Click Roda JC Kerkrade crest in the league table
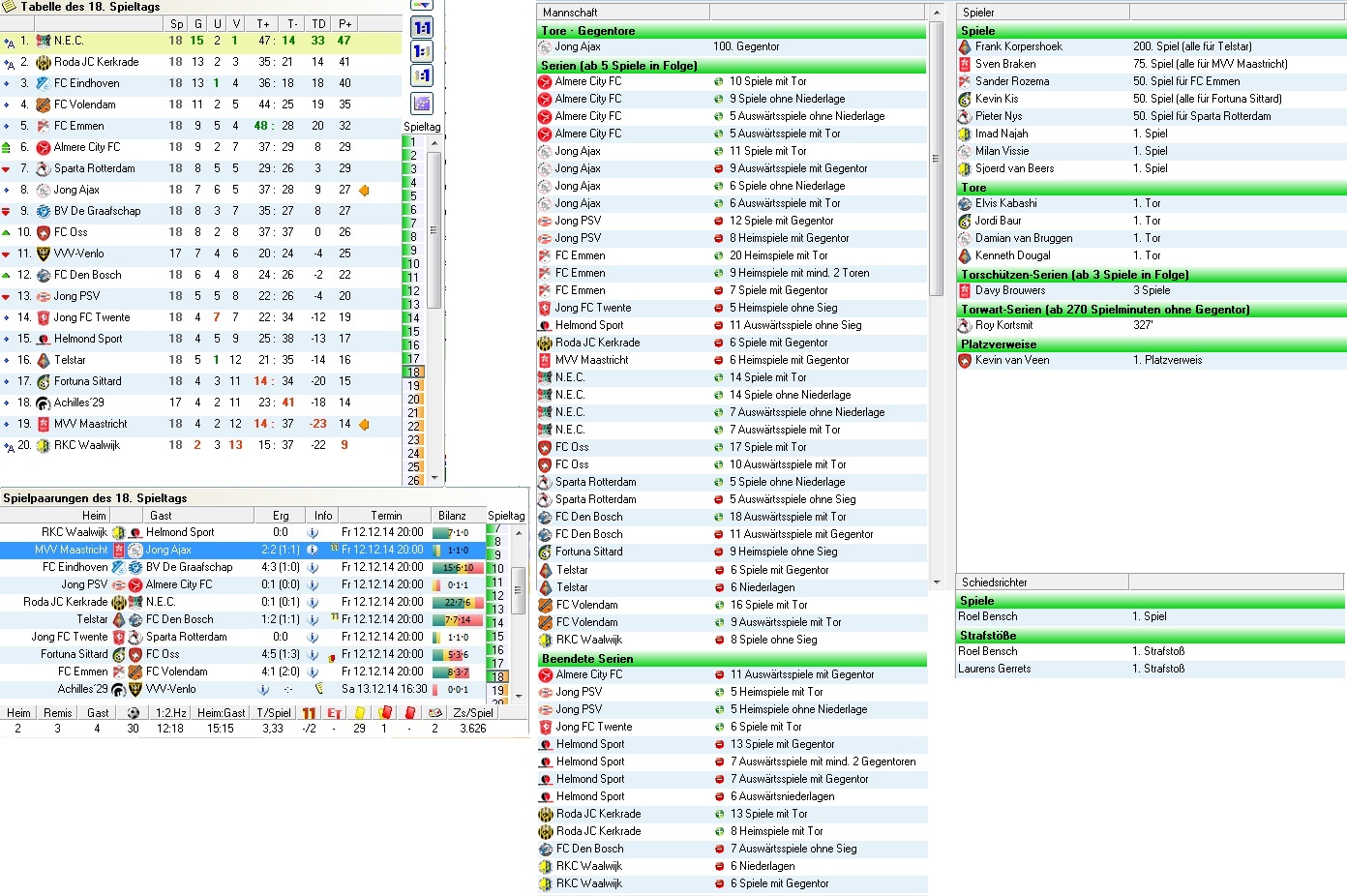This screenshot has width=1347, height=896. tap(43, 62)
